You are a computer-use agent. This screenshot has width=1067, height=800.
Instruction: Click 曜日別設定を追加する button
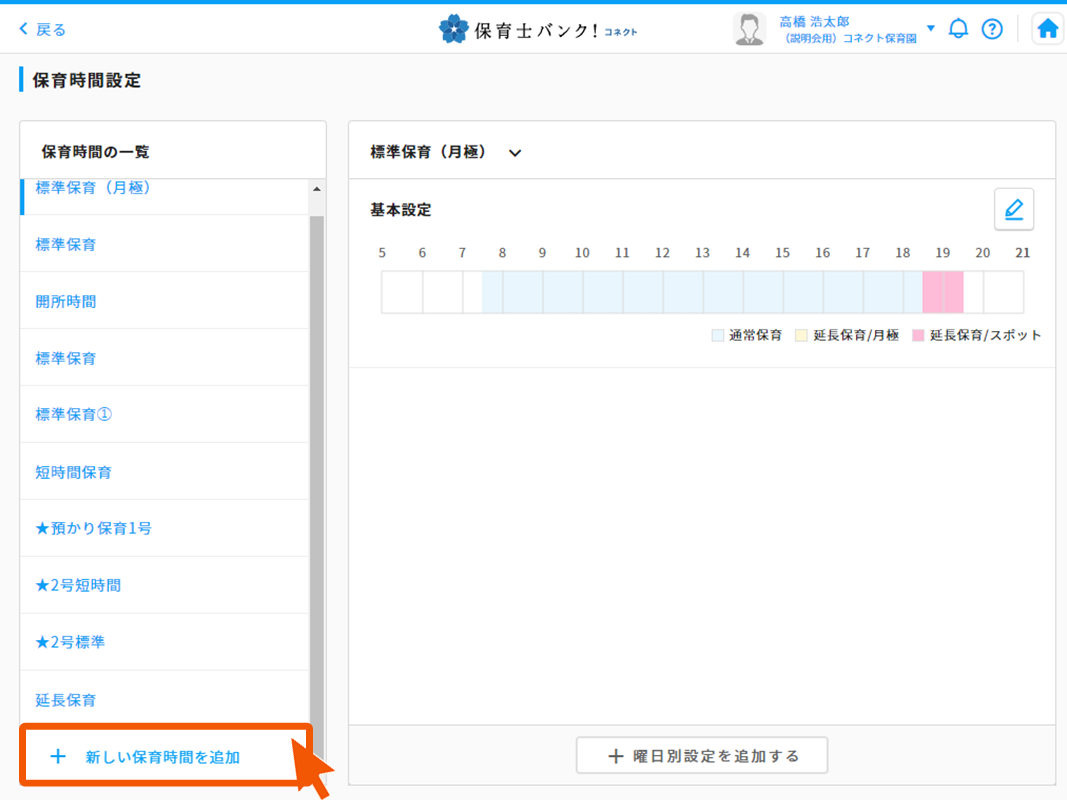(702, 756)
